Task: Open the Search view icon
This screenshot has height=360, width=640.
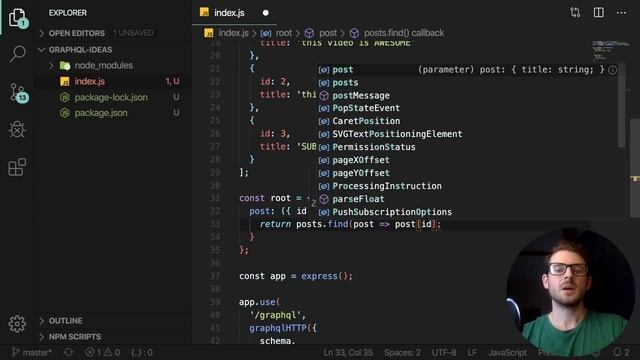Action: pos(17,54)
